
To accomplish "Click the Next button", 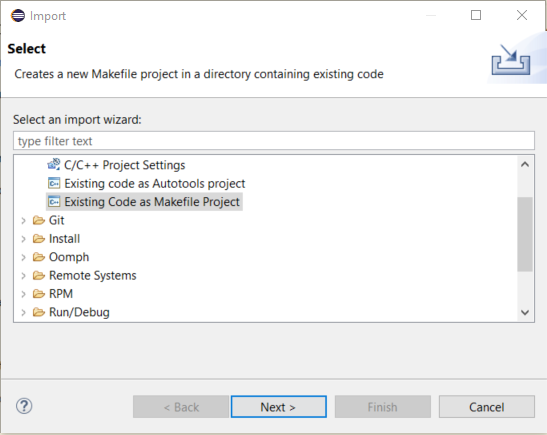I will coord(279,407).
